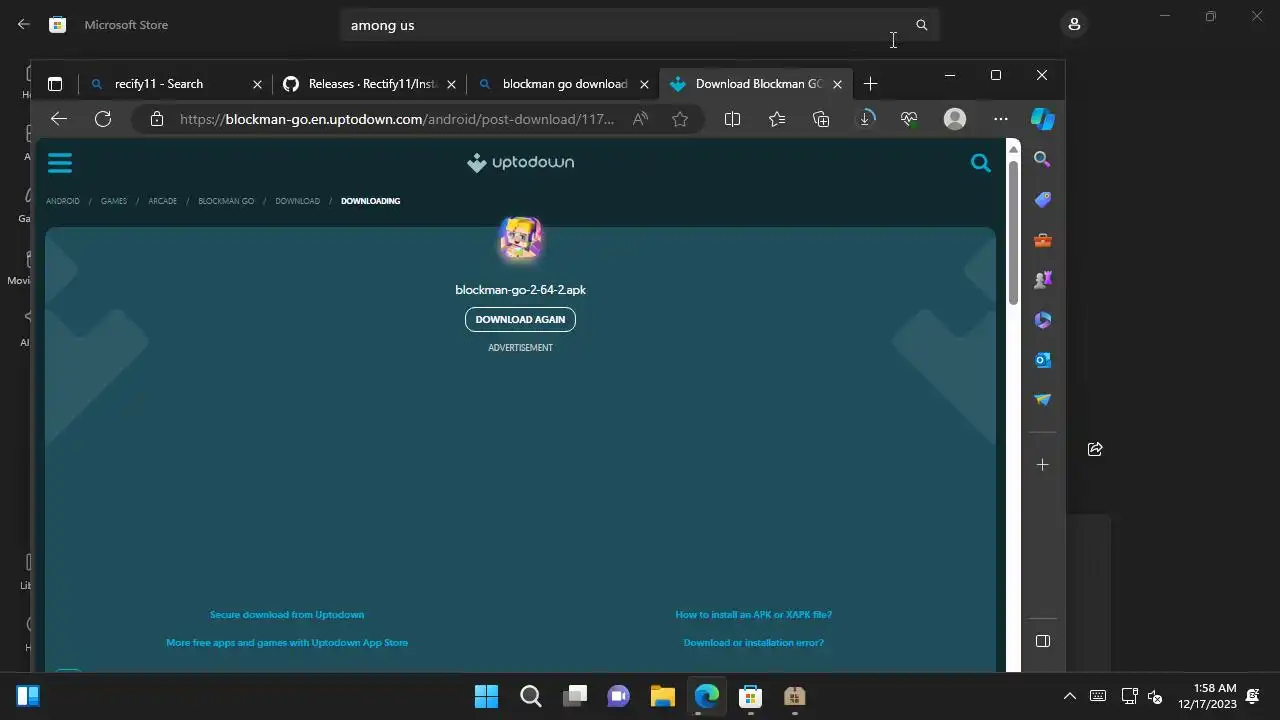The height and width of the screenshot is (720, 1280).
Task: Click the DOWNLOAD breadcrumb link
Action: coord(297,201)
